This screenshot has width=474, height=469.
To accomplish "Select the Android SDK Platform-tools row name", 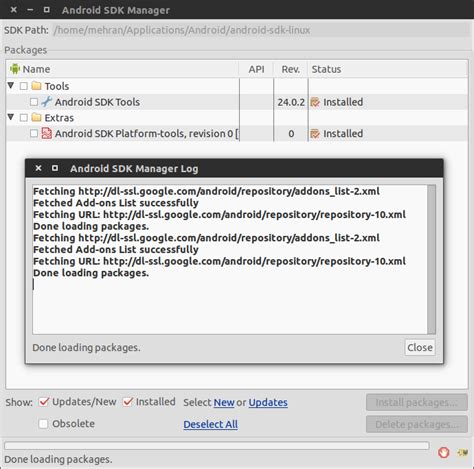I will [147, 134].
